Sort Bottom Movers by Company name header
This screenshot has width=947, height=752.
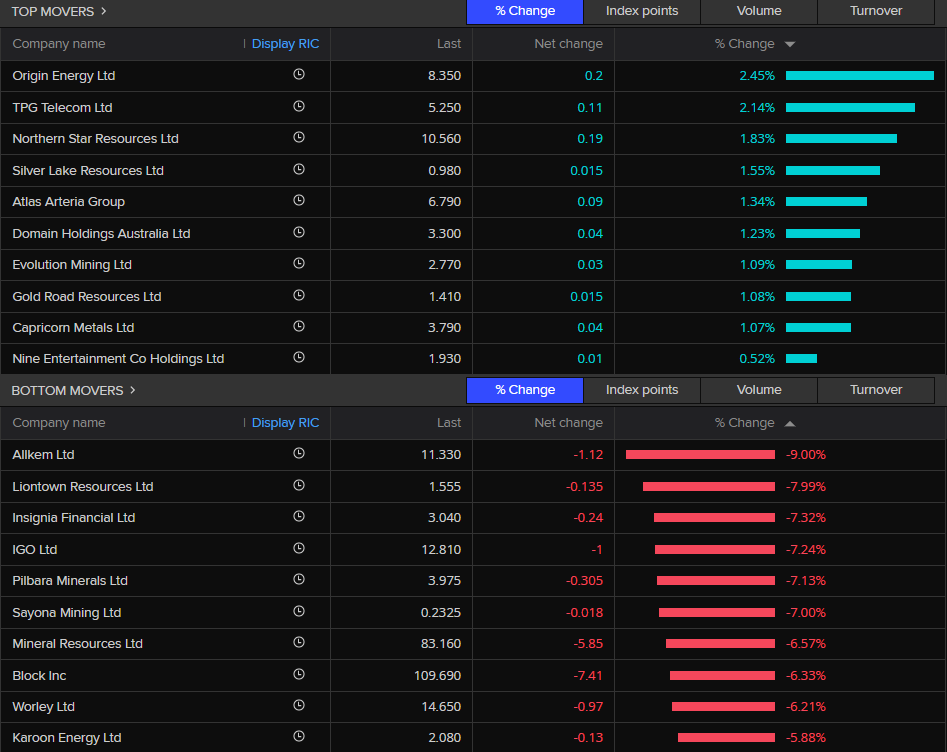point(59,423)
